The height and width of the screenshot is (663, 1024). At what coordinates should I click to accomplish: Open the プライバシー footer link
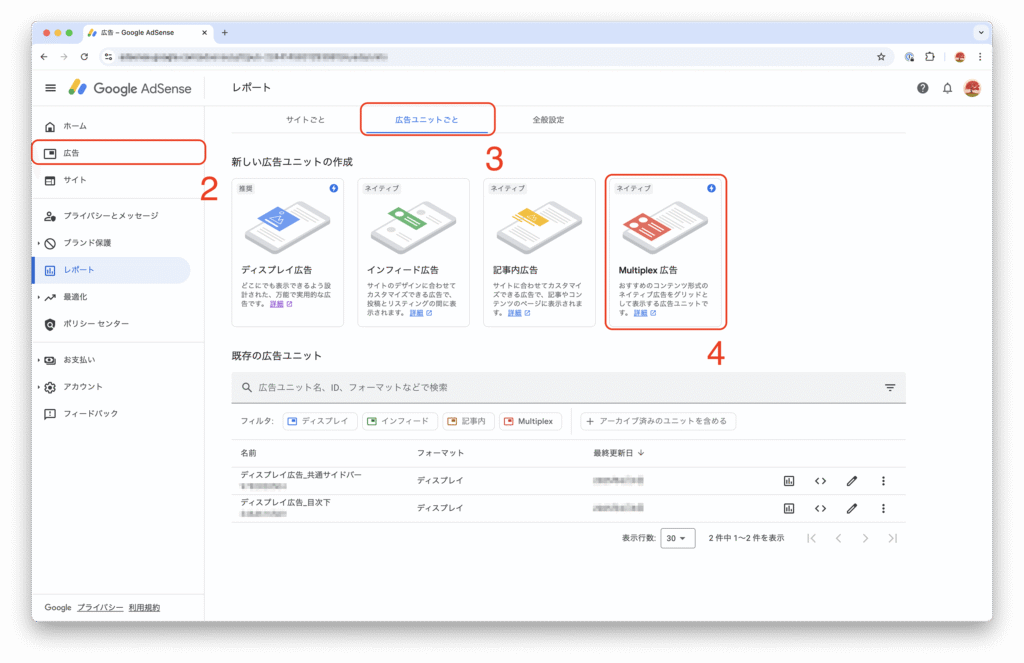coord(100,607)
